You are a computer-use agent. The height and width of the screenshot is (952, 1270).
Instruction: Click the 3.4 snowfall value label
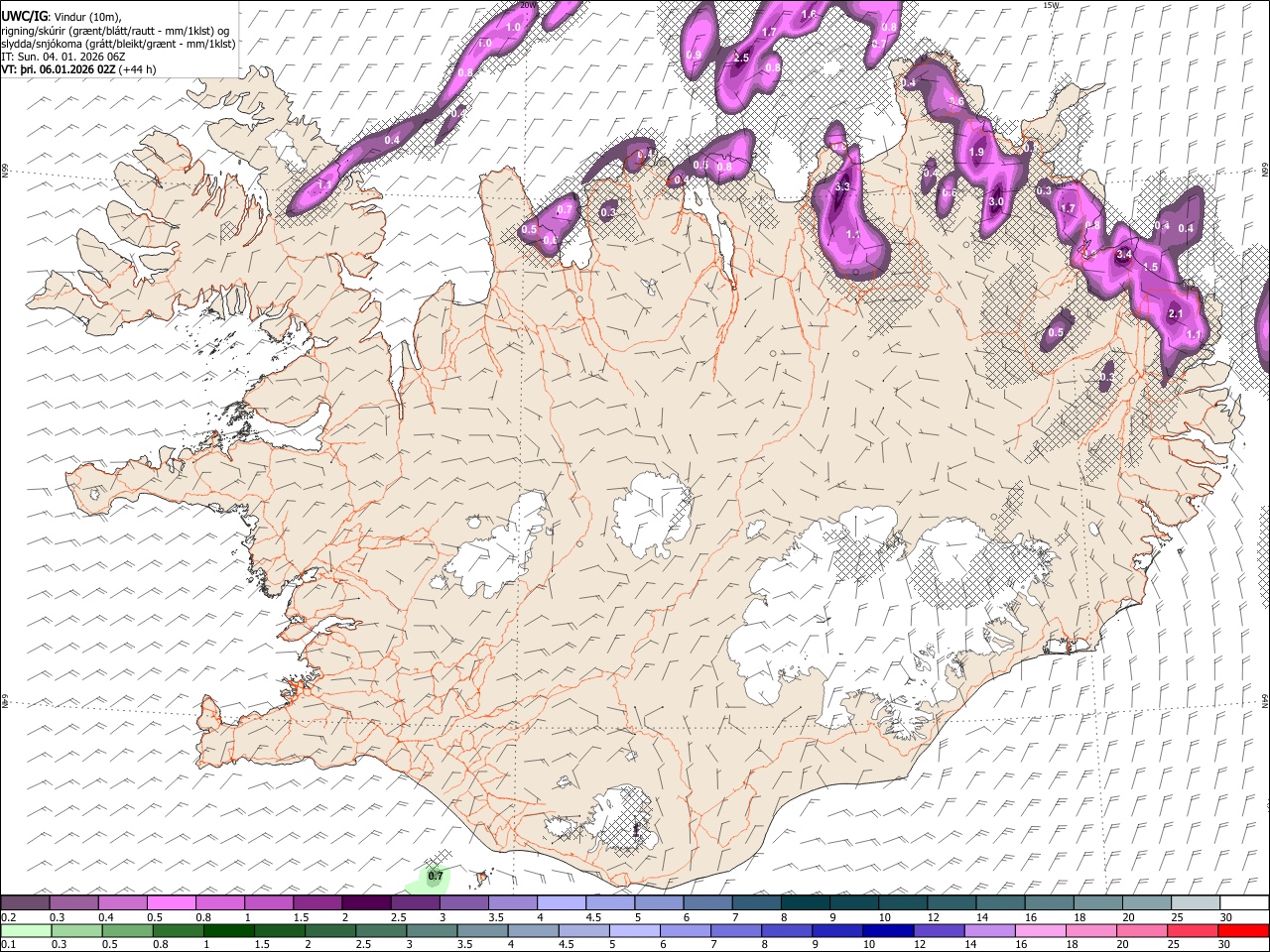(1123, 255)
